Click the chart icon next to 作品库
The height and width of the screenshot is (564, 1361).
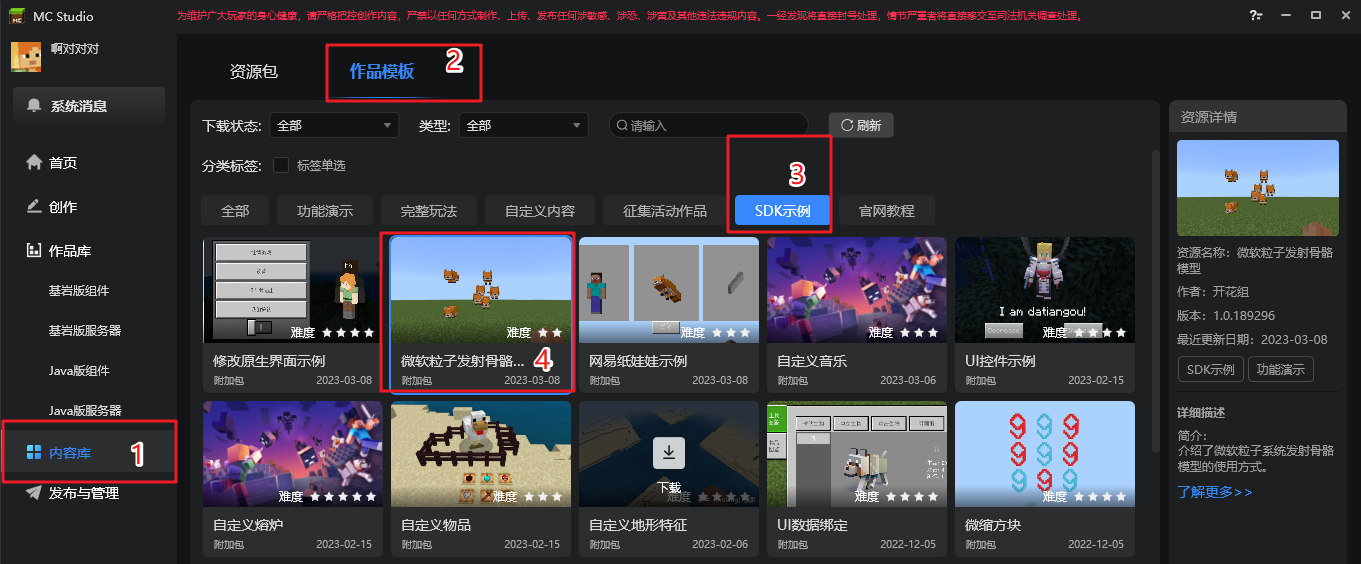[x=35, y=251]
